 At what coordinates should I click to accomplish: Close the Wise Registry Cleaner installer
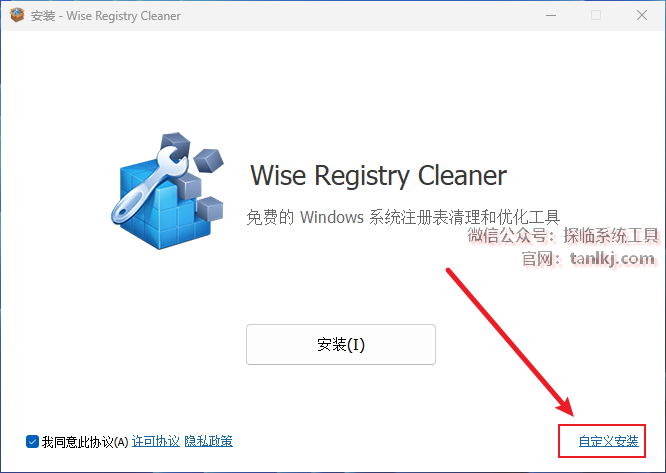pyautogui.click(x=642, y=15)
